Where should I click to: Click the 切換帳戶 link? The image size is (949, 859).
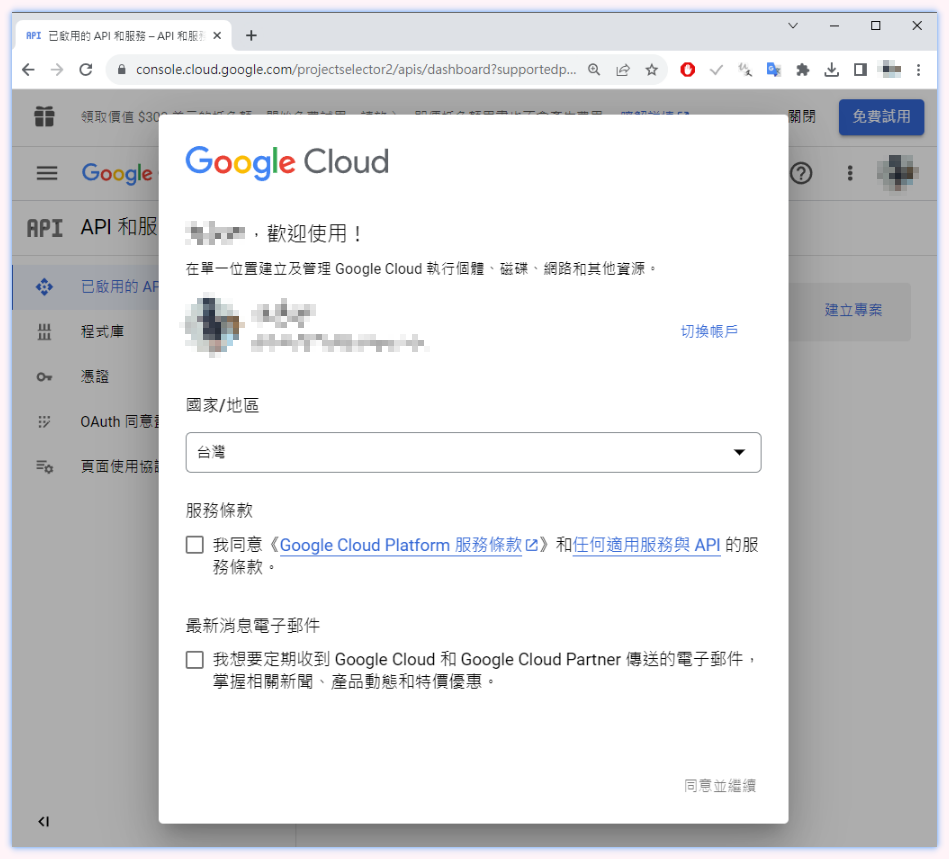709,331
